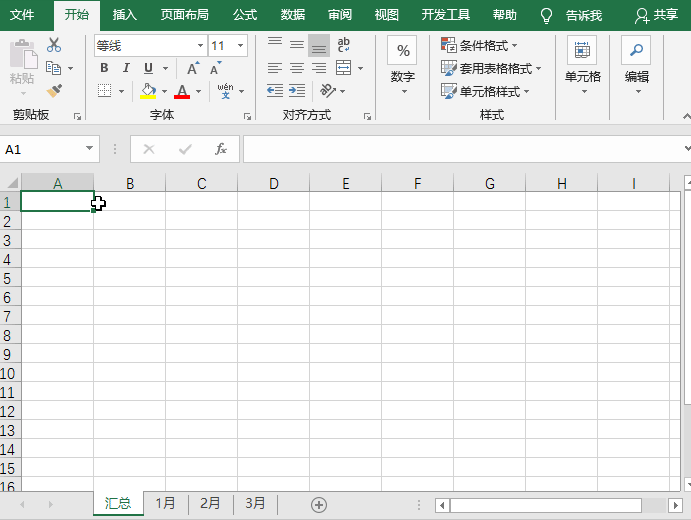Open the Help (帮助) tab

[505, 15]
